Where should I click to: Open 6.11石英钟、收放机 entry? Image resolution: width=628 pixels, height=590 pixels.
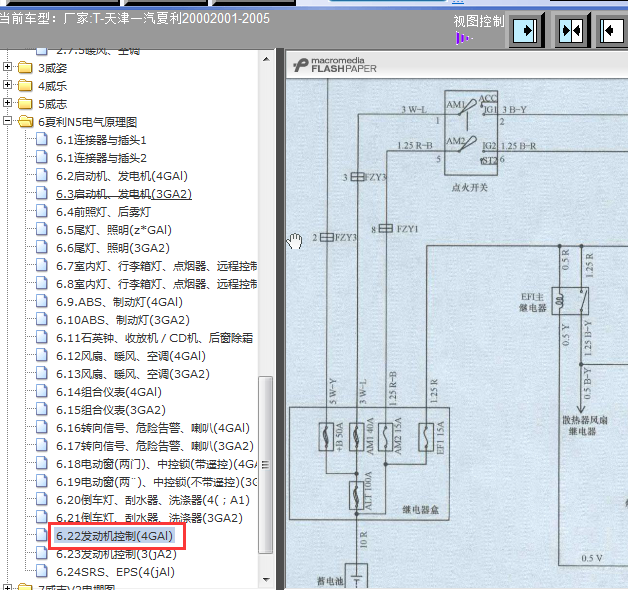coord(155,338)
